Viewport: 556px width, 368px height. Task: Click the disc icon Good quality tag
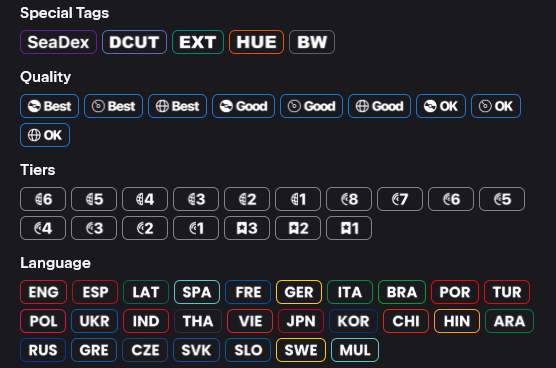click(311, 106)
